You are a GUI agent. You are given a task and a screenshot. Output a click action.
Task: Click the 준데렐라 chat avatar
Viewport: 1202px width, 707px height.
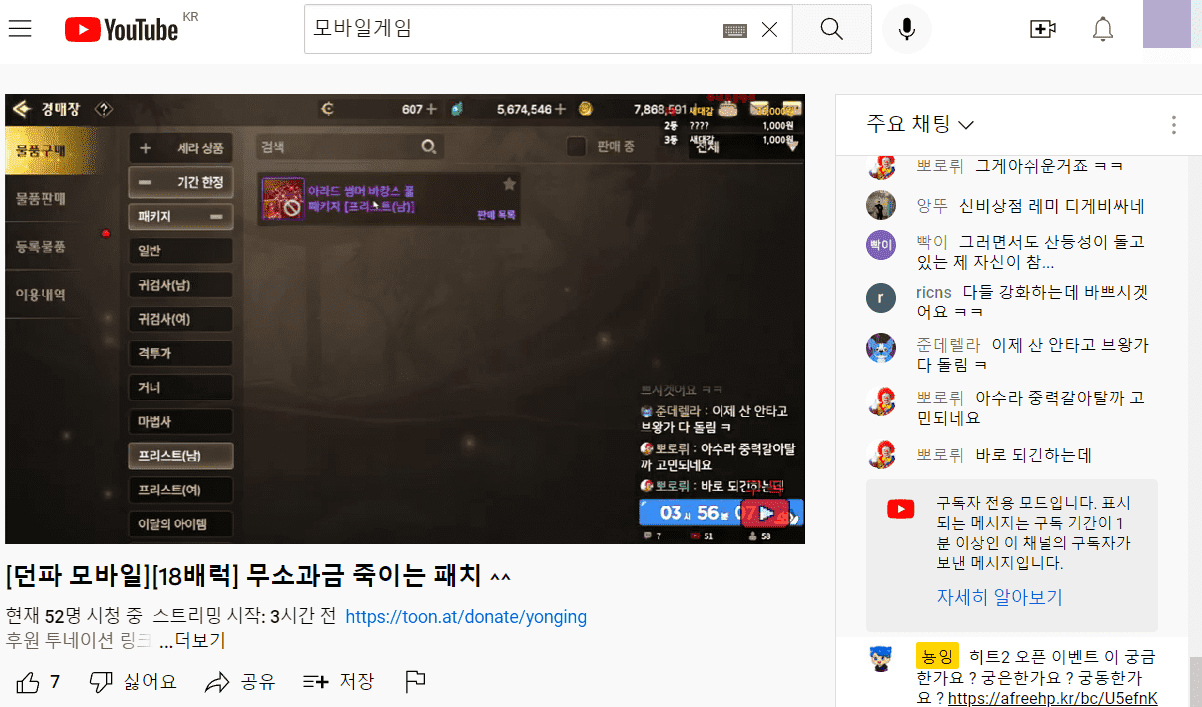[x=880, y=348]
